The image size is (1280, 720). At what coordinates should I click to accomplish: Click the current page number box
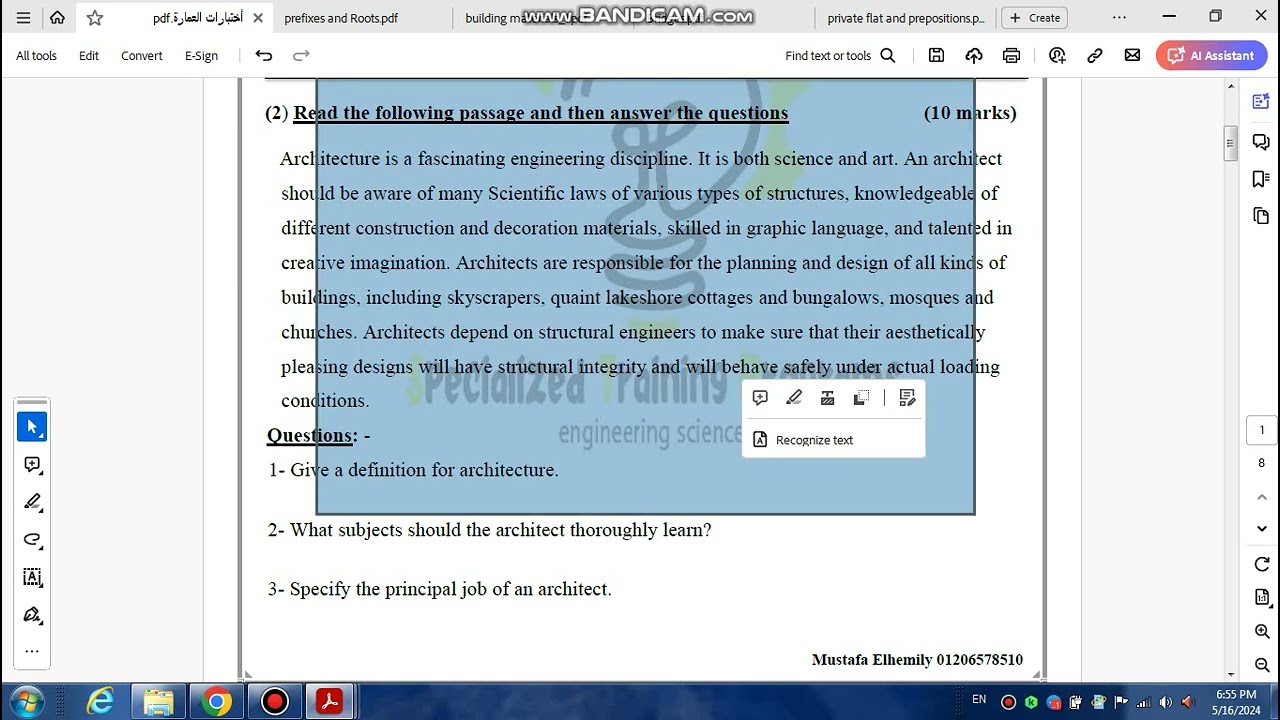coord(1262,430)
